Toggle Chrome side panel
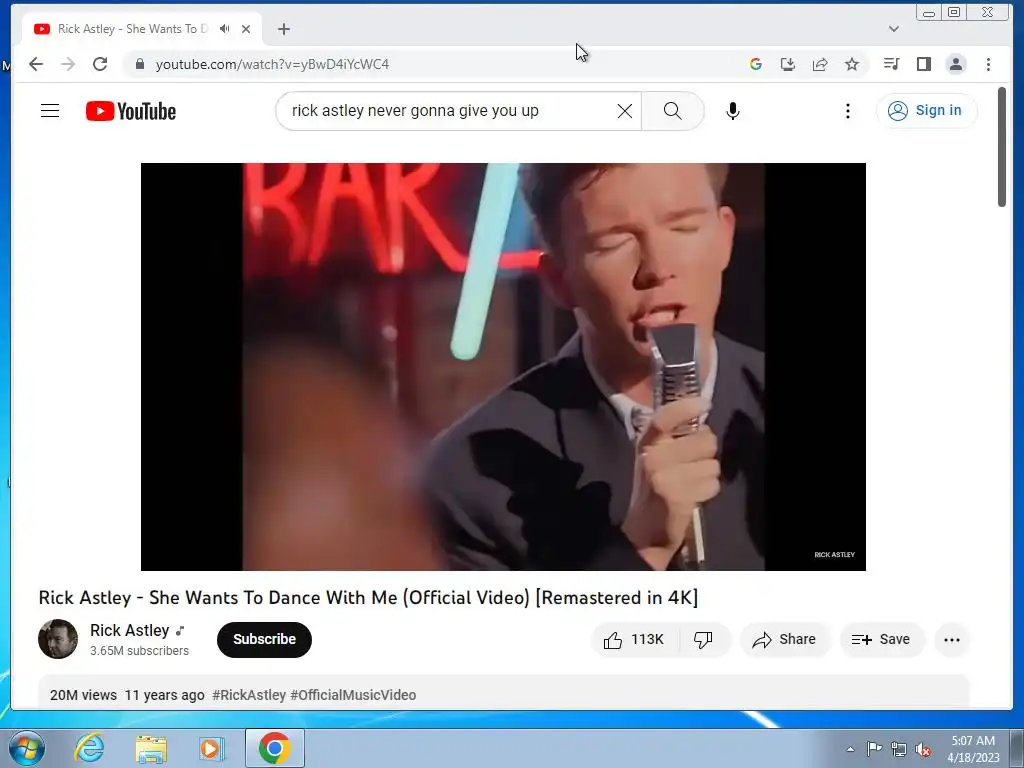 923,64
